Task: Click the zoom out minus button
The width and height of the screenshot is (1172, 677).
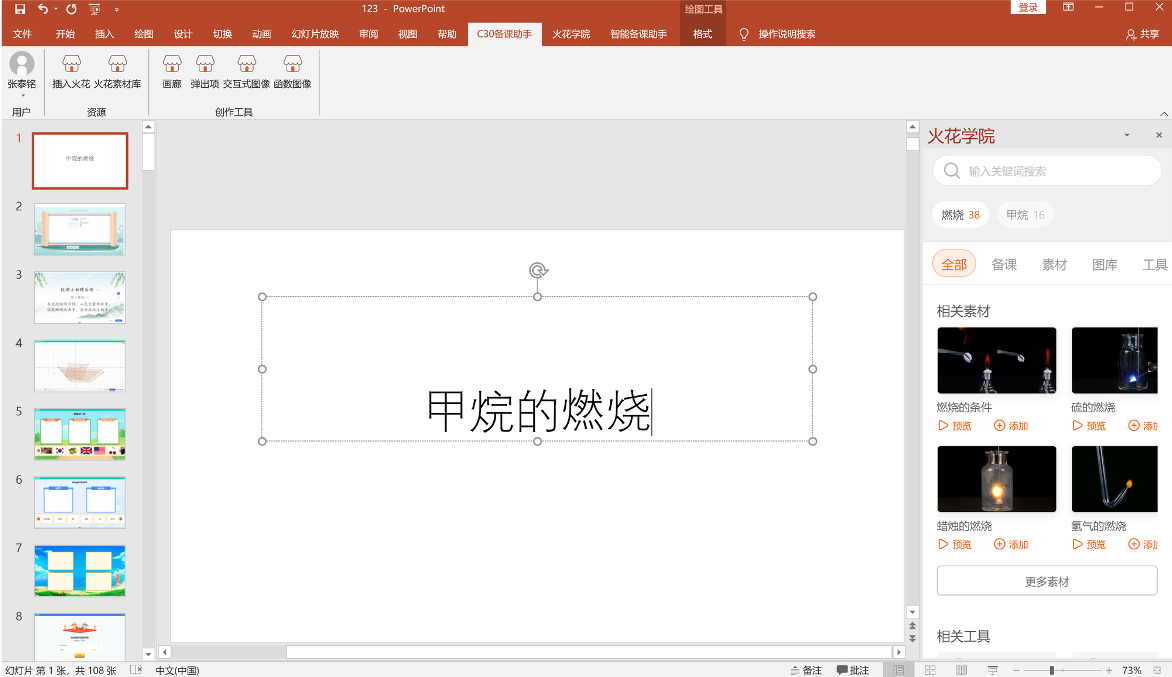Action: pos(1016,670)
